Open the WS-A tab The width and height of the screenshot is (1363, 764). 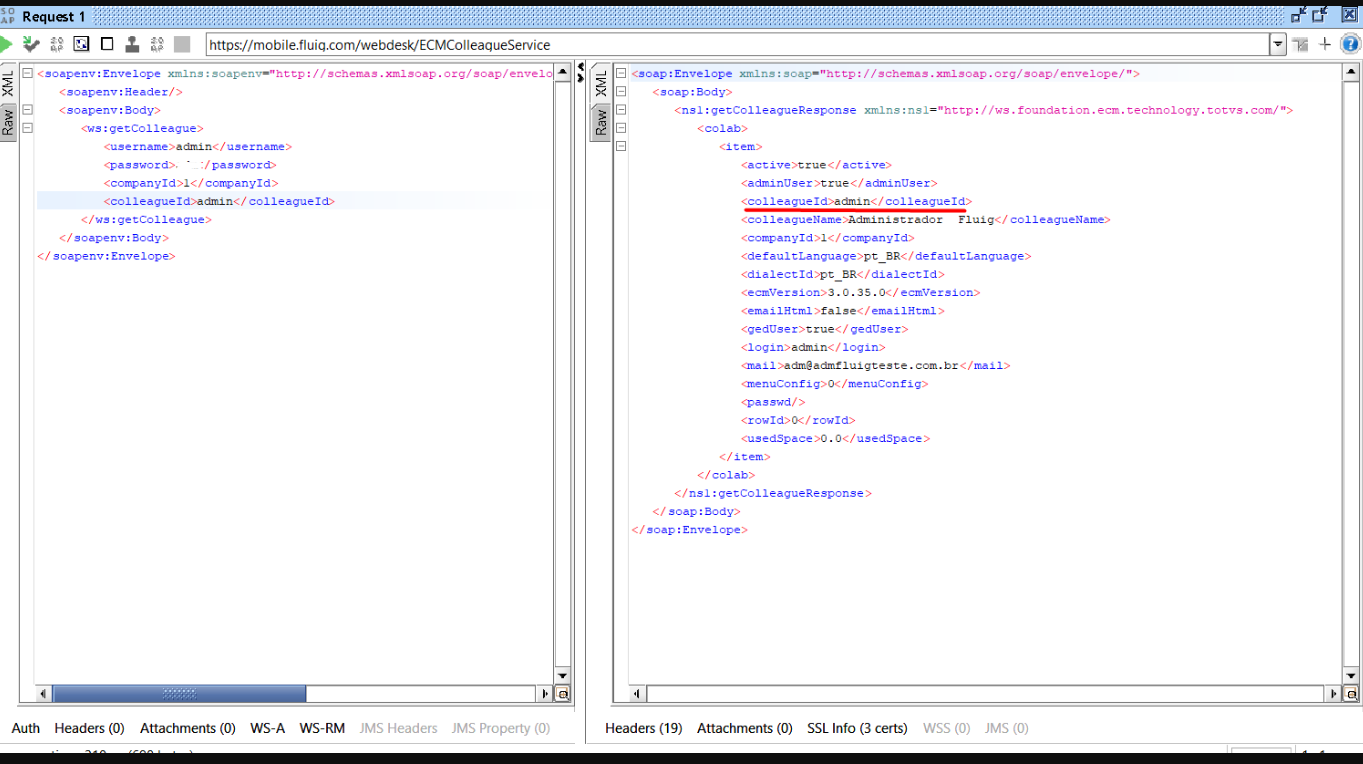click(267, 728)
